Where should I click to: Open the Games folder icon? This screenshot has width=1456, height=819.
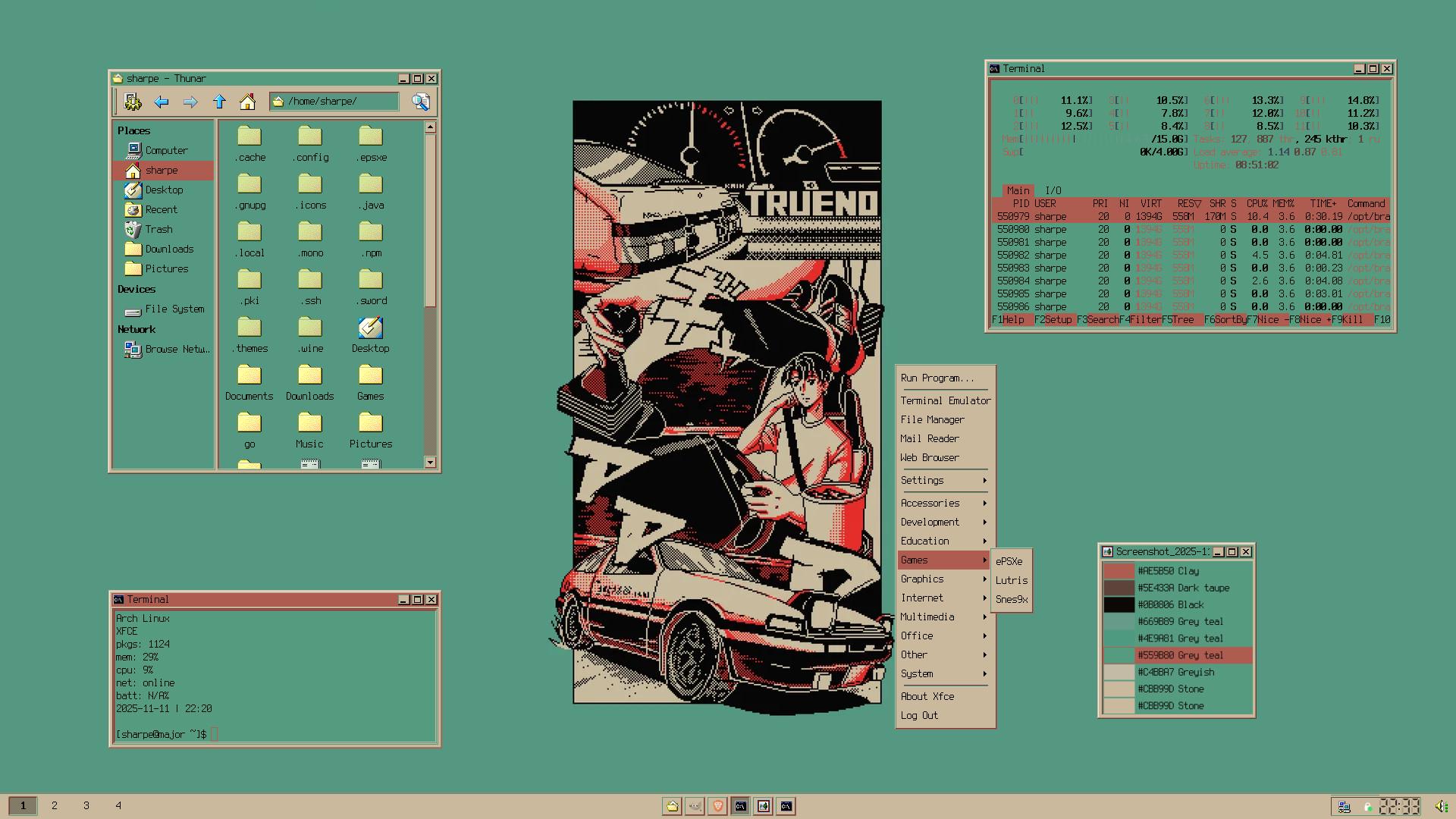coord(370,376)
